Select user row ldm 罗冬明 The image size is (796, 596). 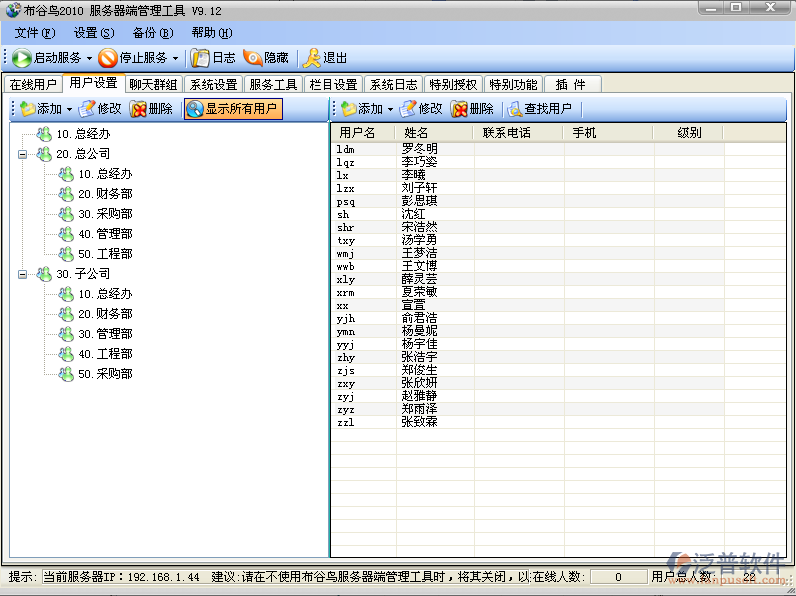[558, 149]
